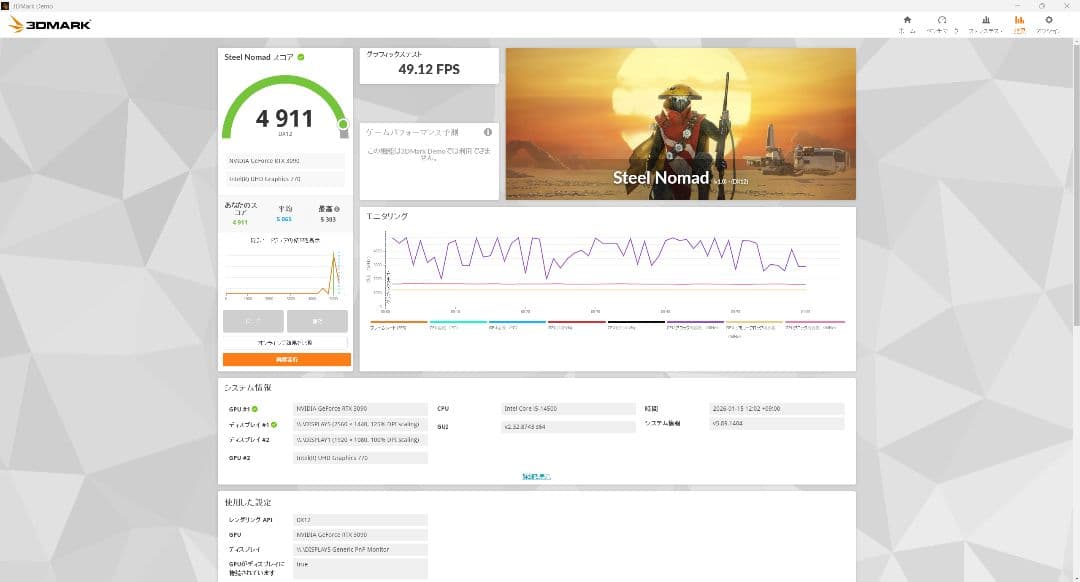This screenshot has width=1080, height=582.
Task: Click the info icon beside ゲームパフォーマンス予測
Action: [489, 131]
